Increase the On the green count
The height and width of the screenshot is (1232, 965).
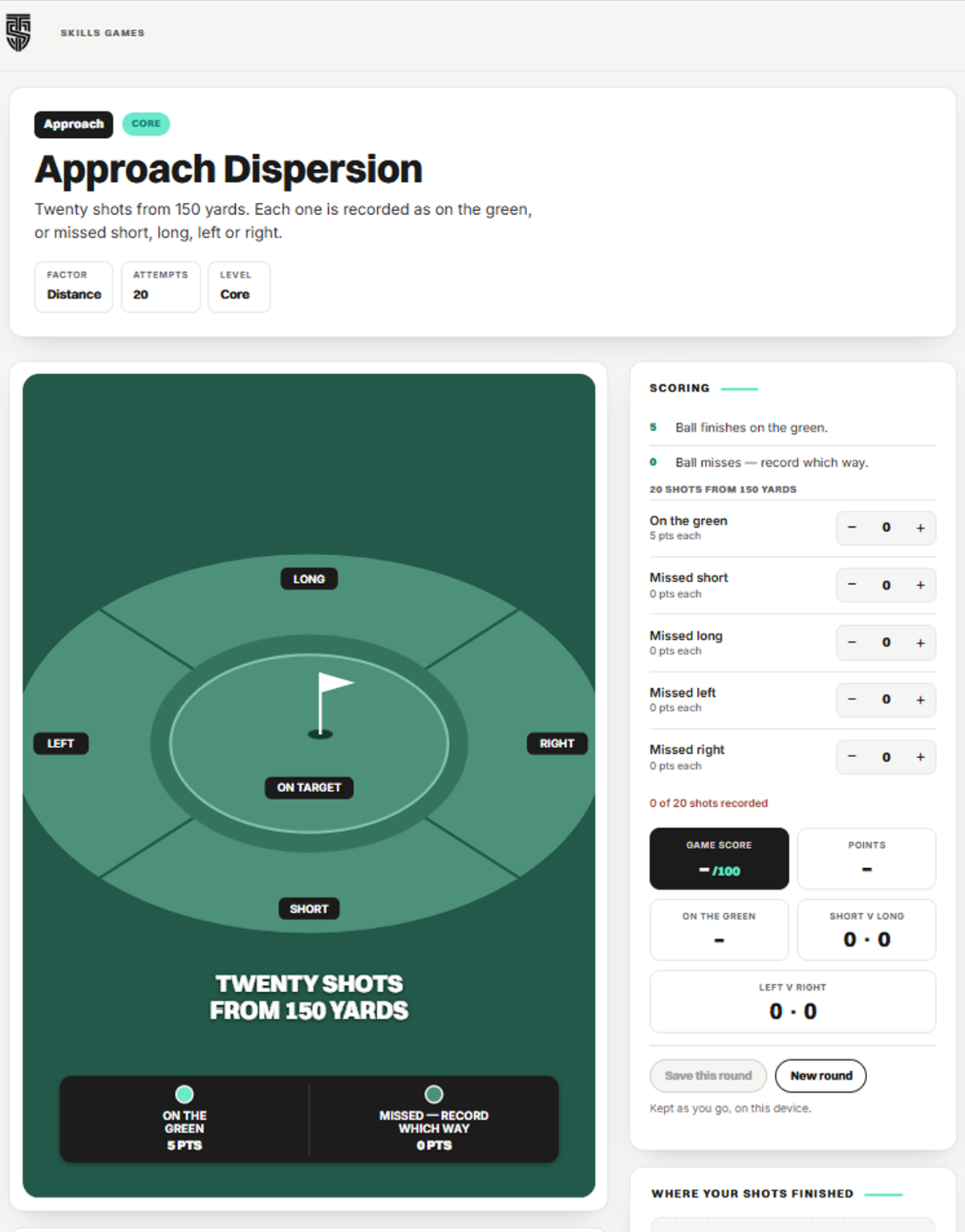(x=920, y=528)
